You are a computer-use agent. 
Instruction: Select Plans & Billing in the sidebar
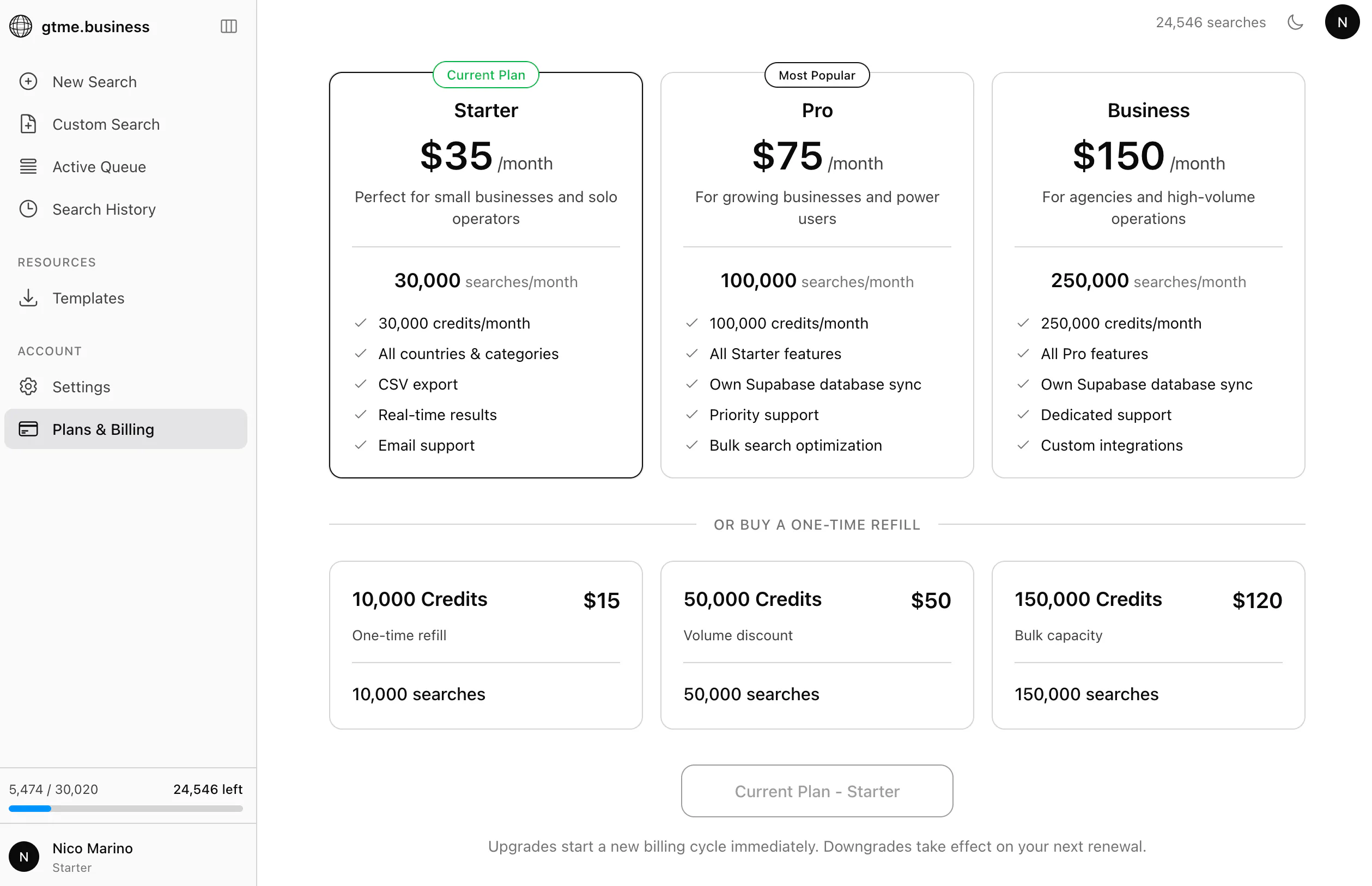click(x=126, y=429)
